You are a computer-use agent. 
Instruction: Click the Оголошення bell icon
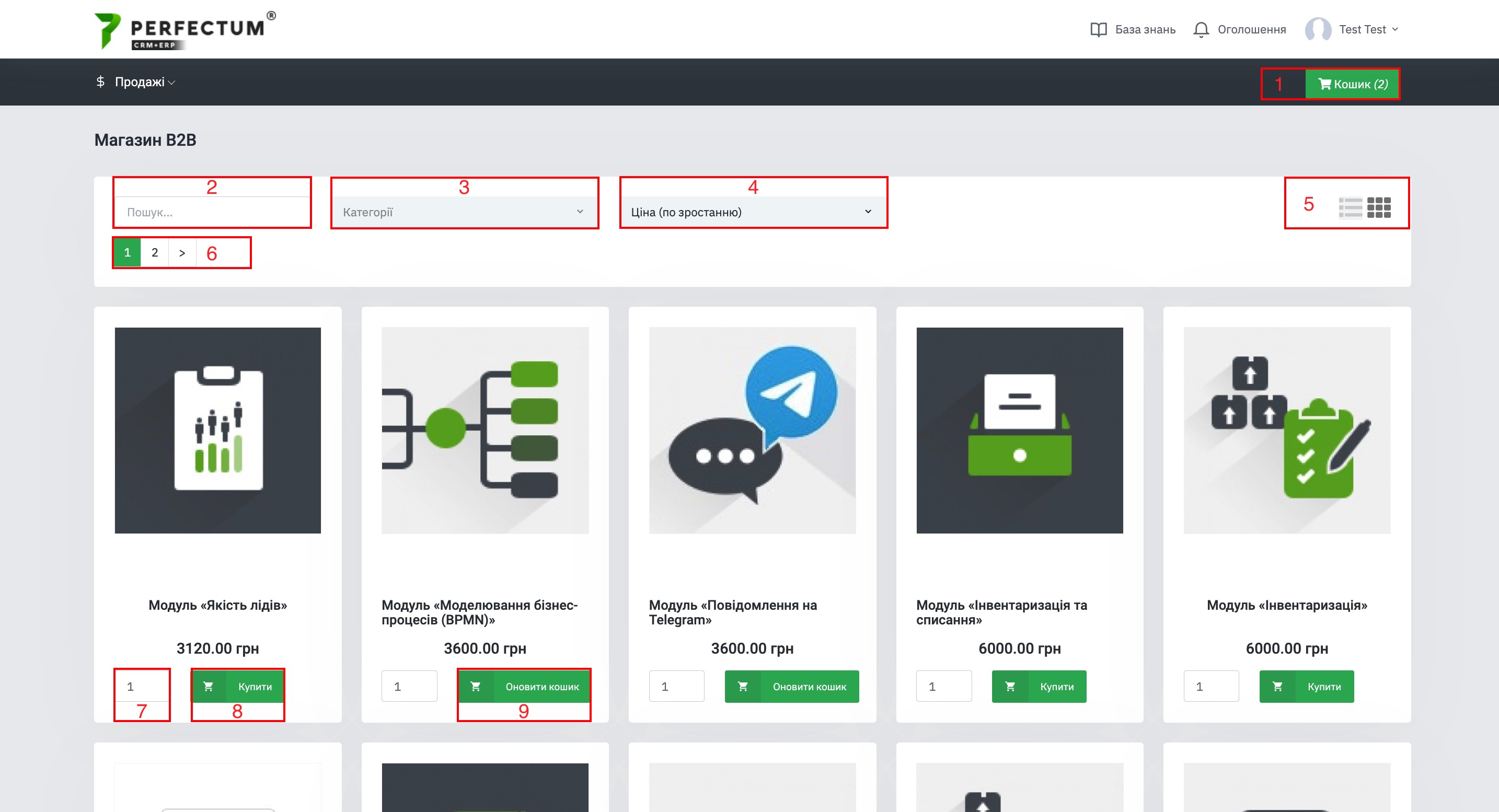pyautogui.click(x=1201, y=30)
